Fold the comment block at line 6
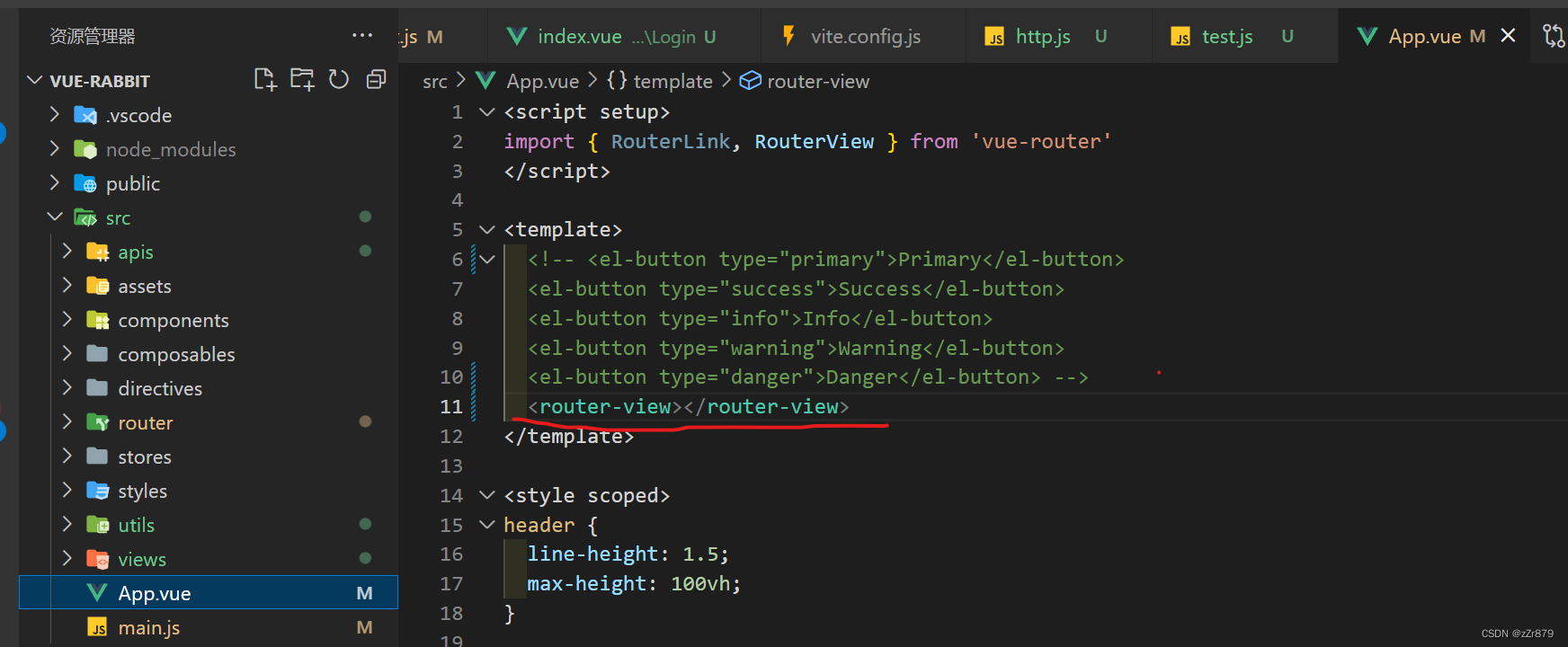This screenshot has height=647, width=1568. coord(487,259)
